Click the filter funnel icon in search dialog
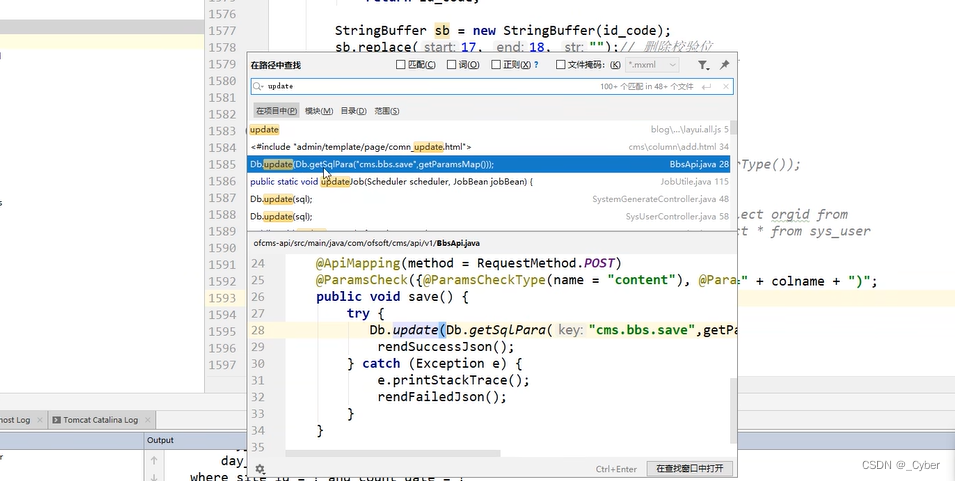 703,65
